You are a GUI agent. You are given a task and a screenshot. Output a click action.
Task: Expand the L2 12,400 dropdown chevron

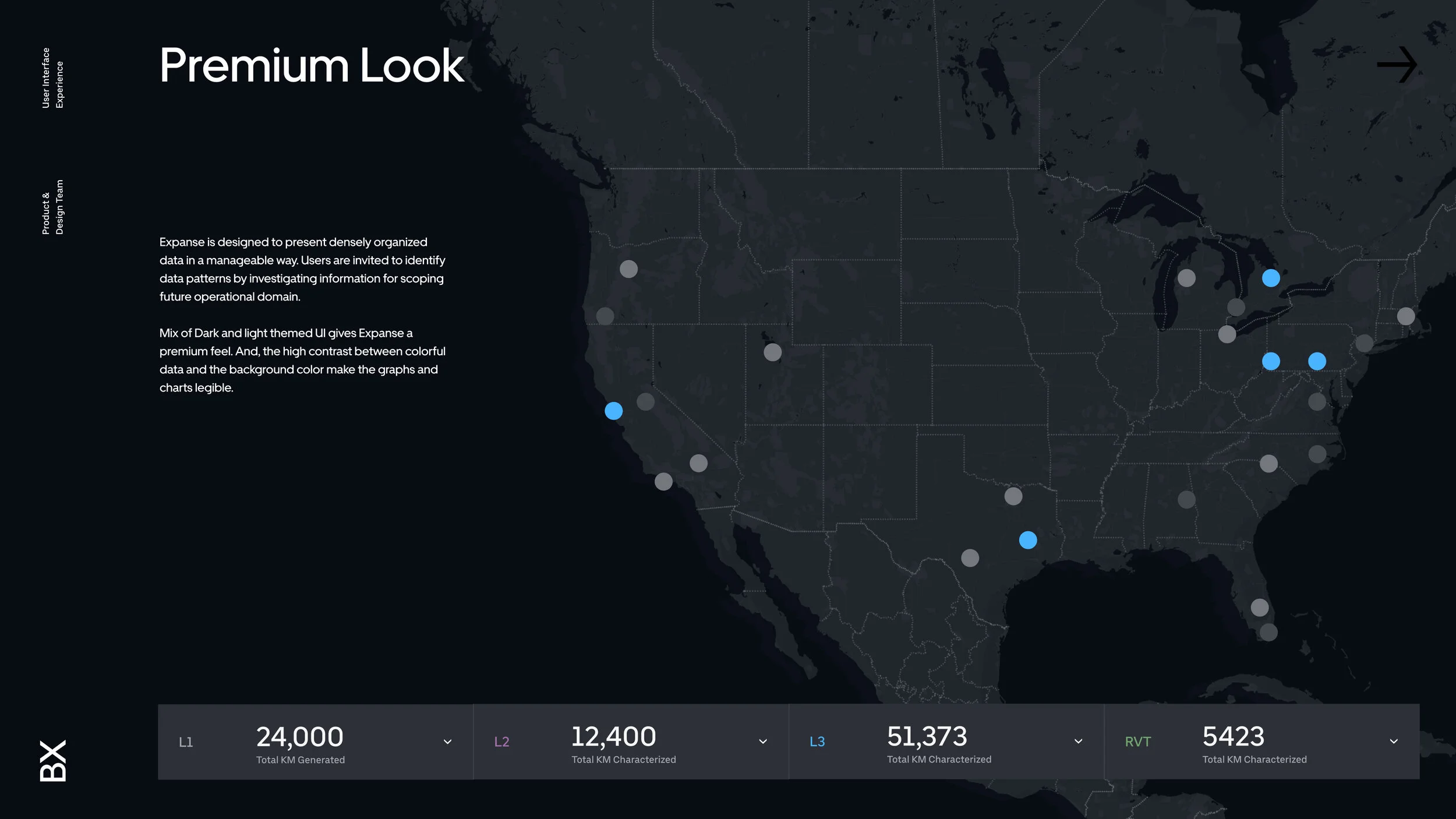coord(763,742)
